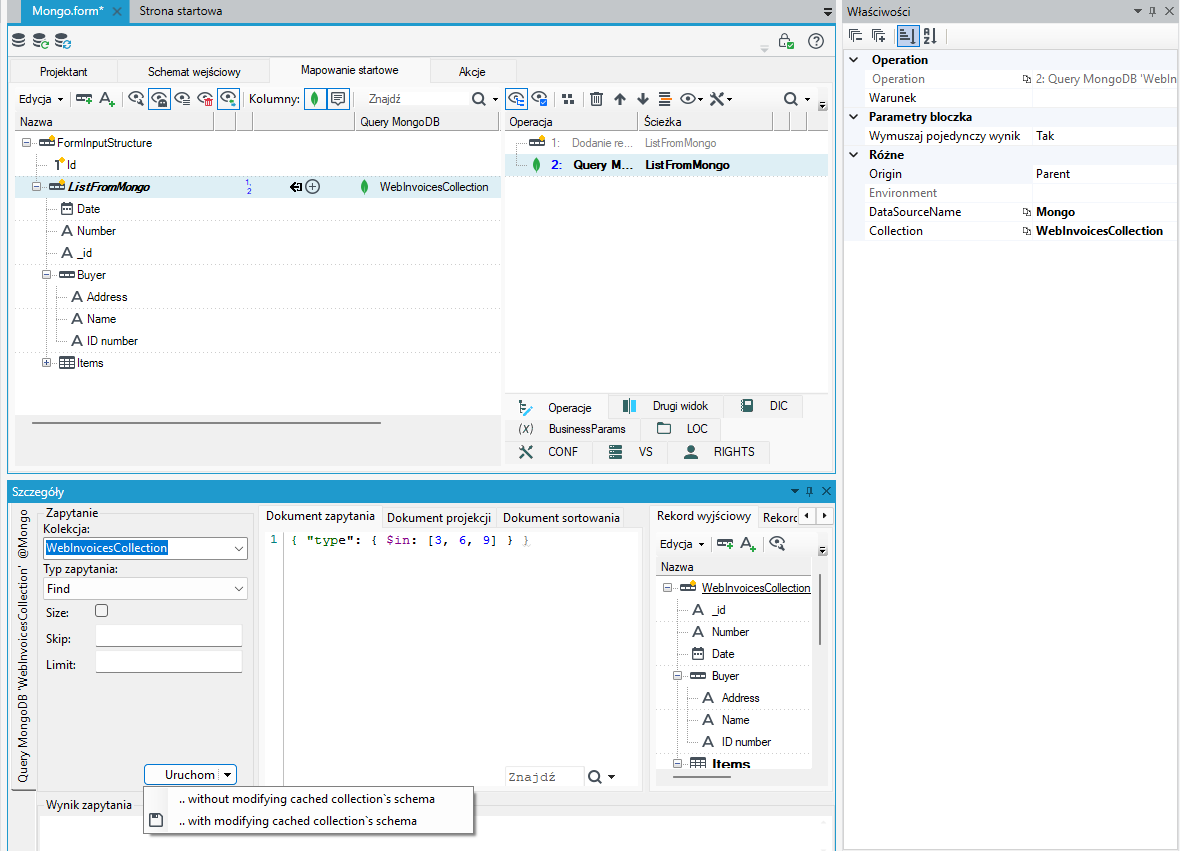
Task: Click the collapse all categories icon in Właściwości
Action: point(856,35)
